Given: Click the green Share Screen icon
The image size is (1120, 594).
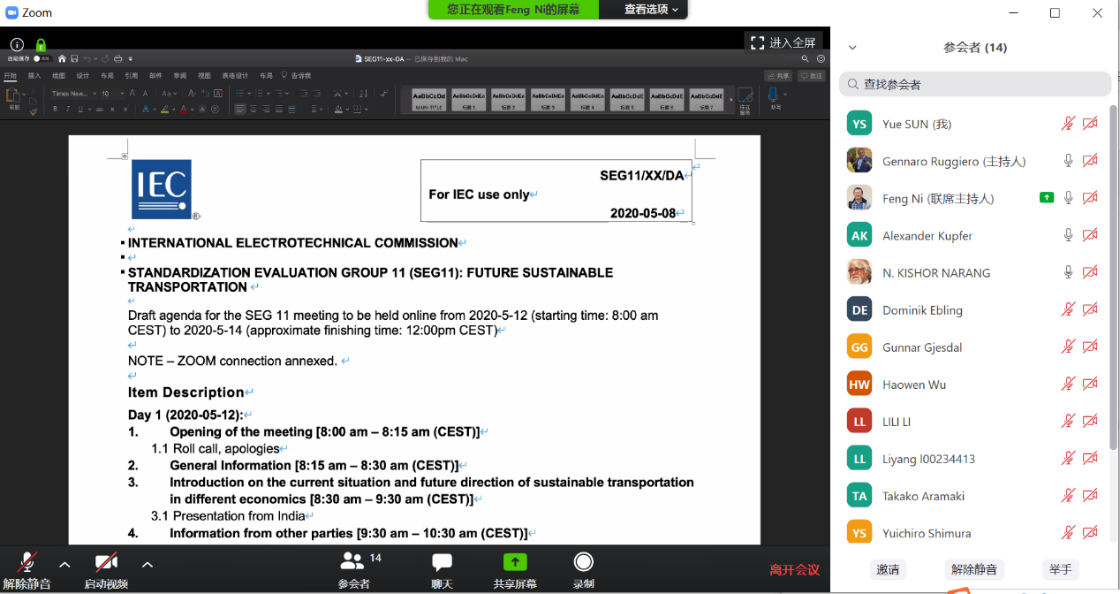Looking at the screenshot, I should click(x=514, y=562).
